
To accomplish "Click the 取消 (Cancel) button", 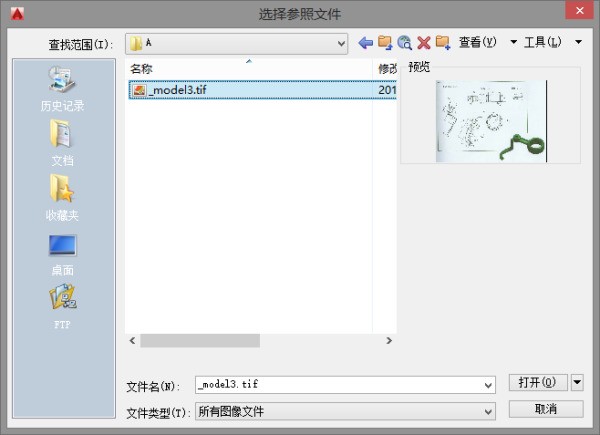I will 545,409.
